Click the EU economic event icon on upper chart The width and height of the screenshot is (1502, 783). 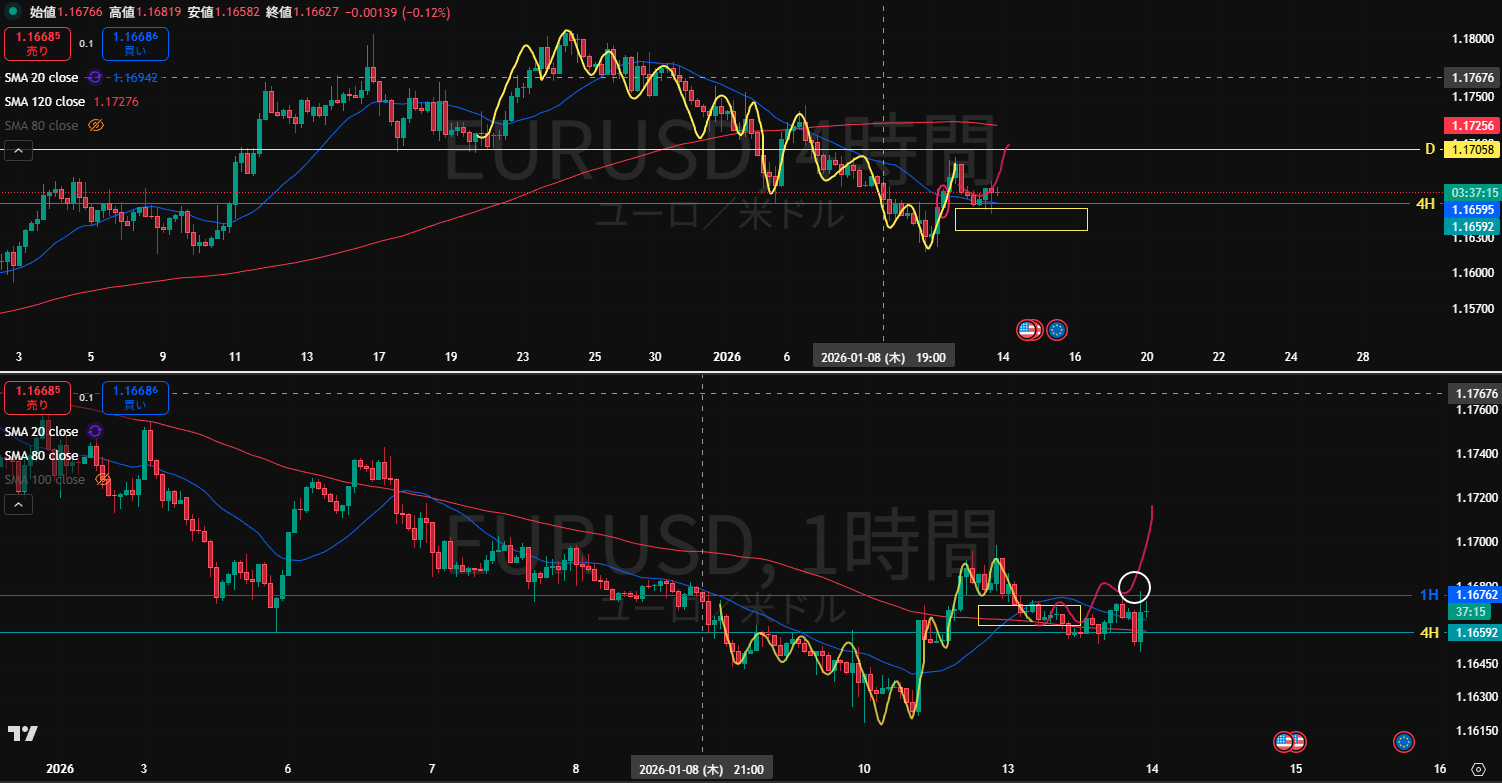tap(1057, 328)
